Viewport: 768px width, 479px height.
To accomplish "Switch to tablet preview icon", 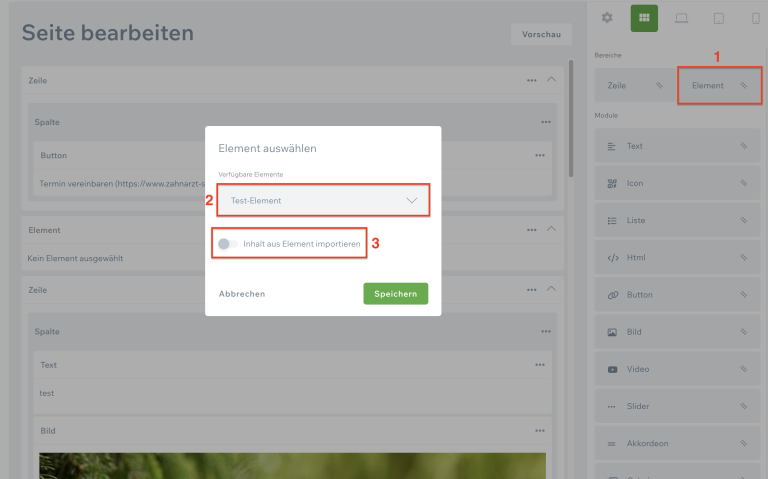I will pyautogui.click(x=718, y=18).
